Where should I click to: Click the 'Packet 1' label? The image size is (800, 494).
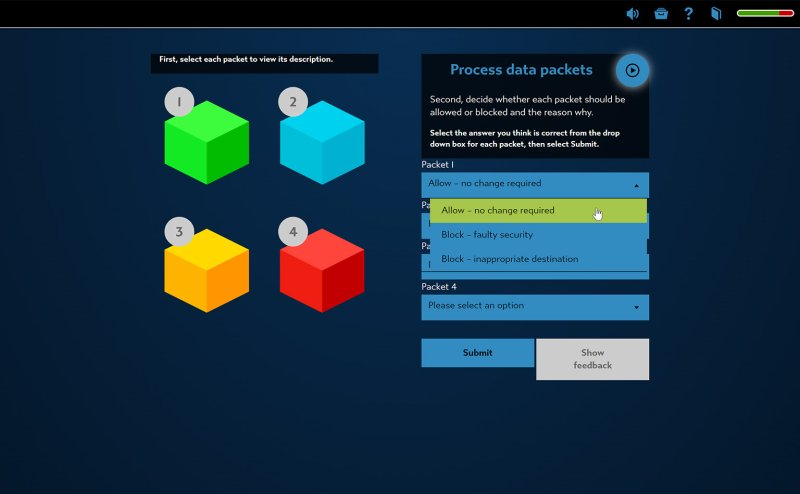437,164
